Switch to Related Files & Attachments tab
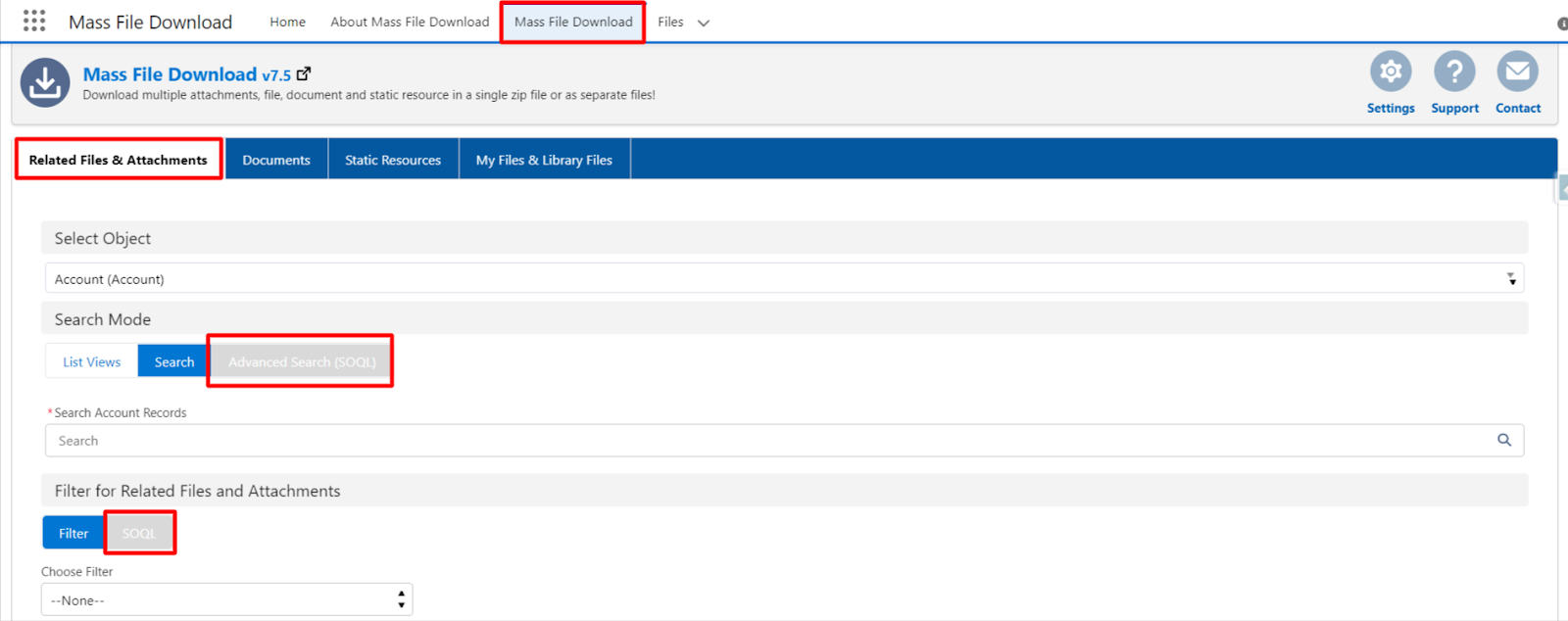1568x621 pixels. coord(119,160)
